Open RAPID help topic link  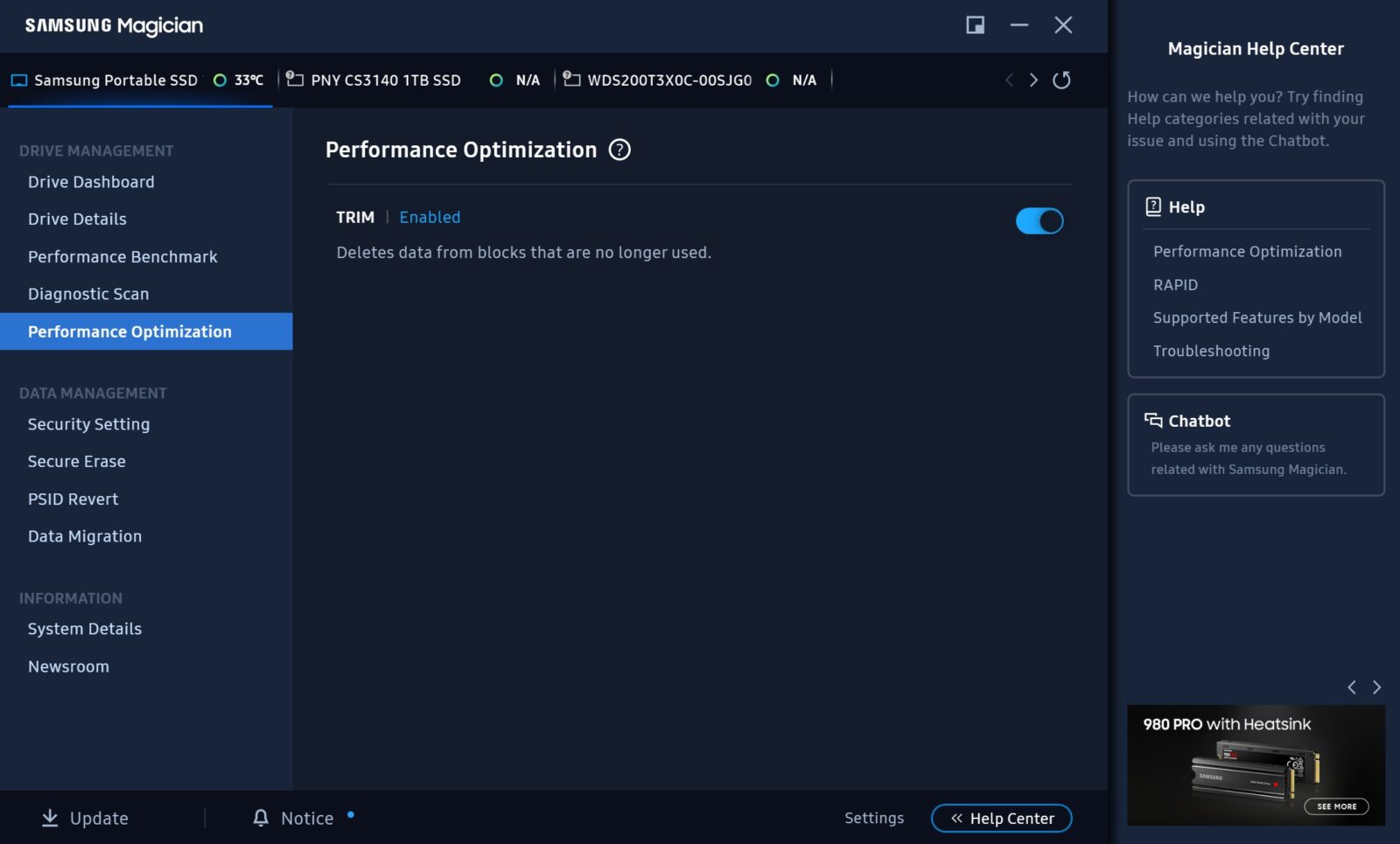pyautogui.click(x=1175, y=285)
